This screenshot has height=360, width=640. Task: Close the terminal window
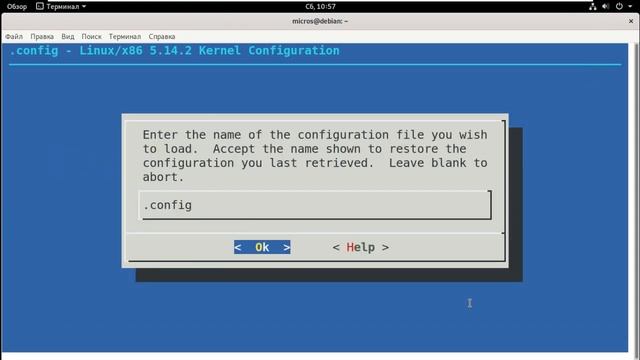[631, 21]
